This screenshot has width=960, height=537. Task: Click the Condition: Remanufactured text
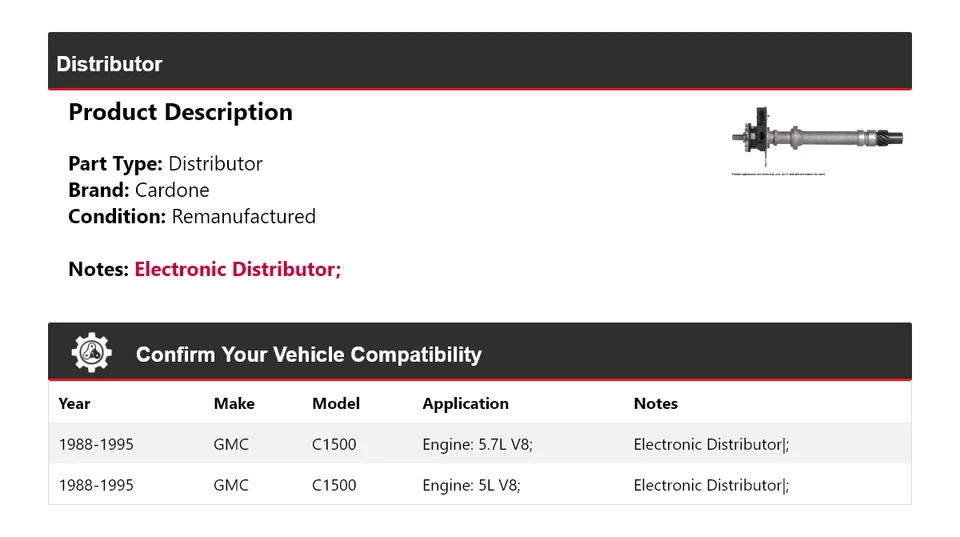tap(192, 216)
